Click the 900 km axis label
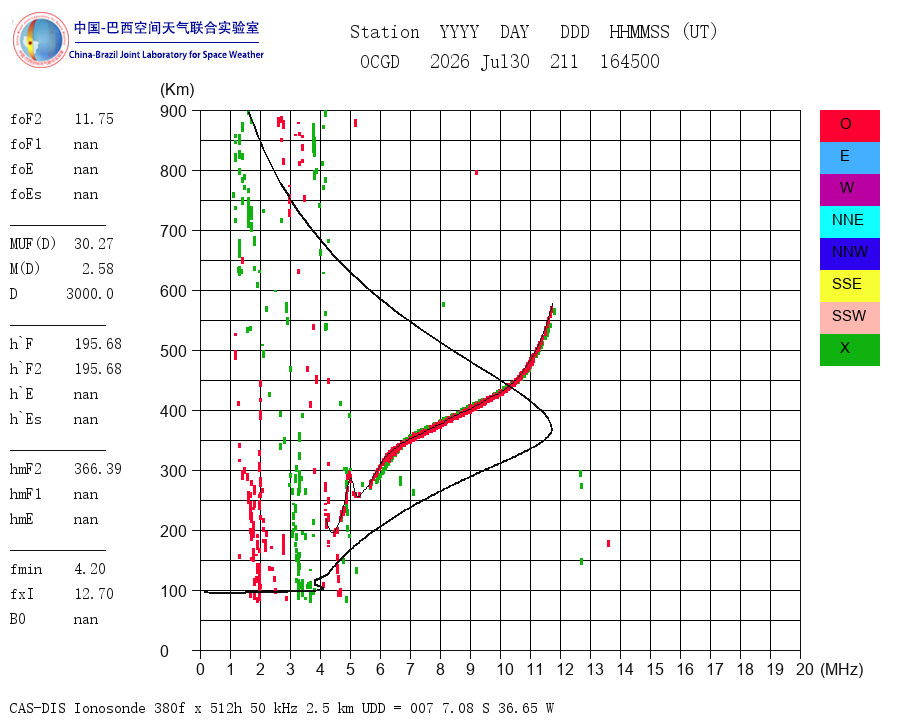Screen dimensions: 900x720 (x=173, y=111)
